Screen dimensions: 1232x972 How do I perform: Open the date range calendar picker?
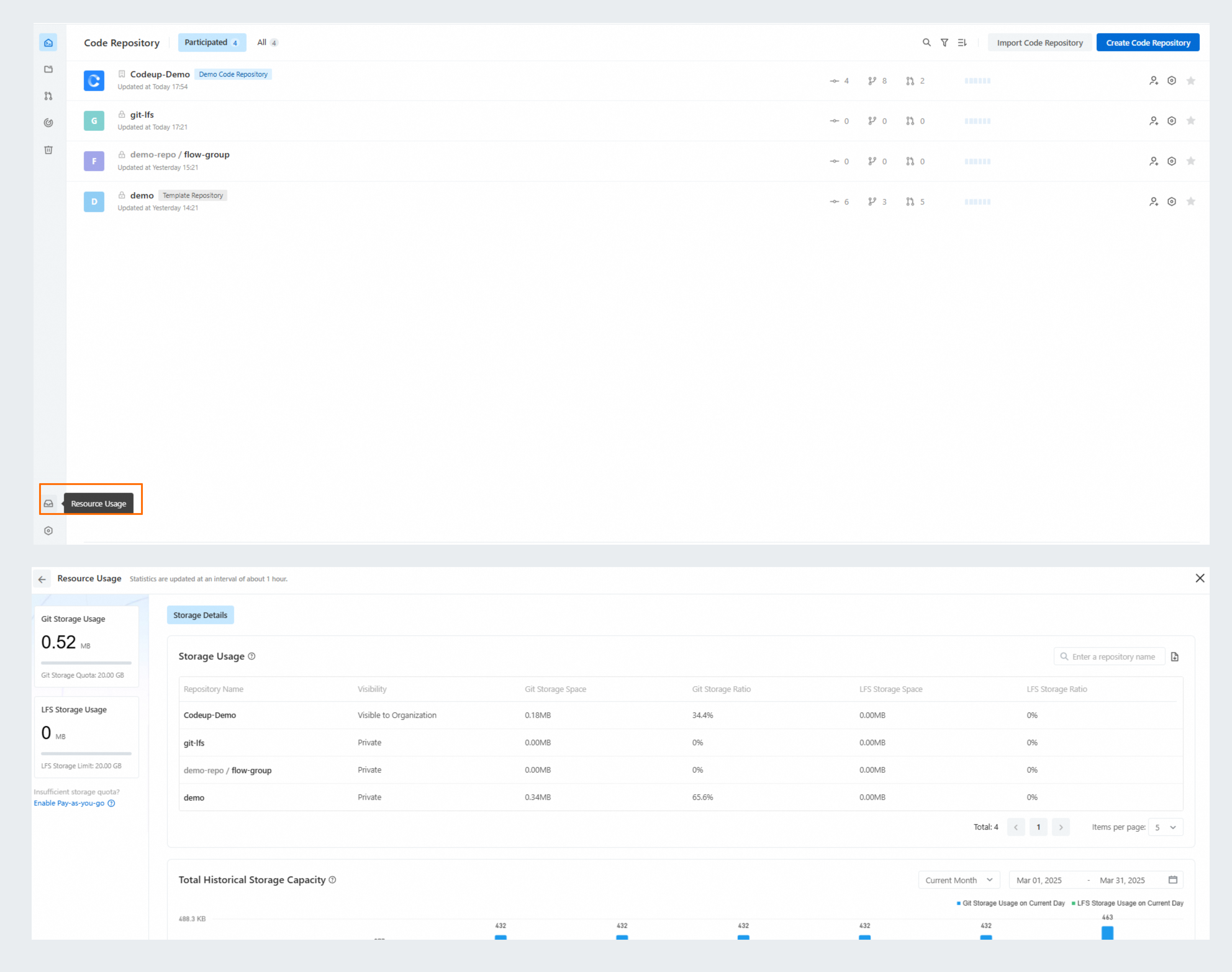pos(1172,880)
